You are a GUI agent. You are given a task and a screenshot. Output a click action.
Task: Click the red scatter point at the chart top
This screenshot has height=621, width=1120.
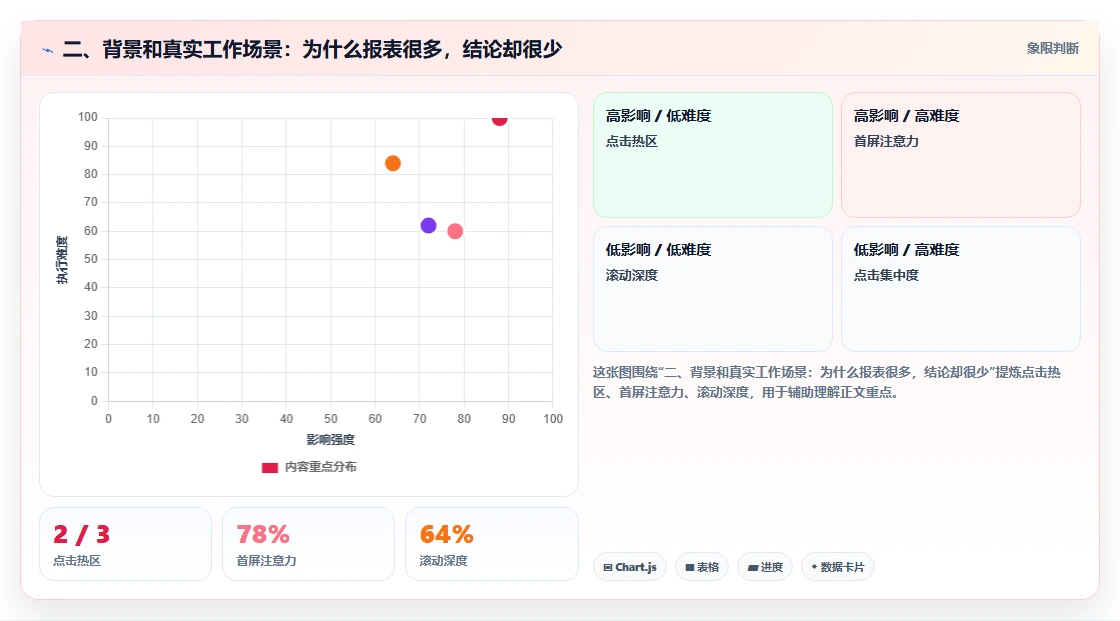pos(499,119)
